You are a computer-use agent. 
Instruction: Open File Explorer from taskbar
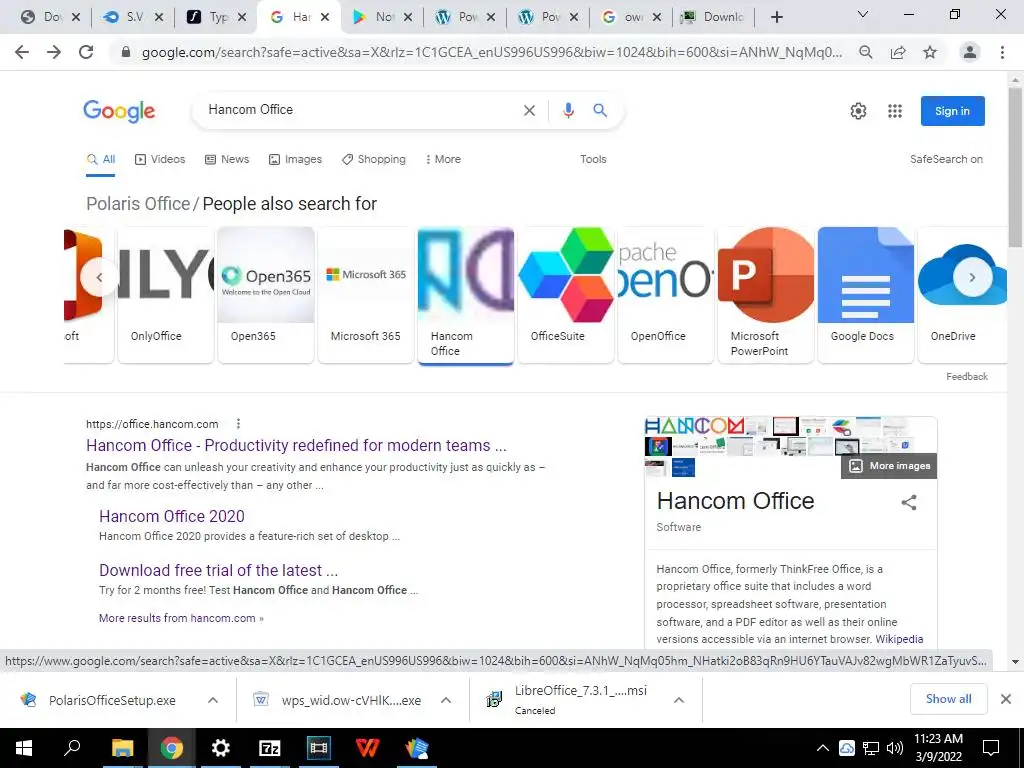[x=122, y=748]
